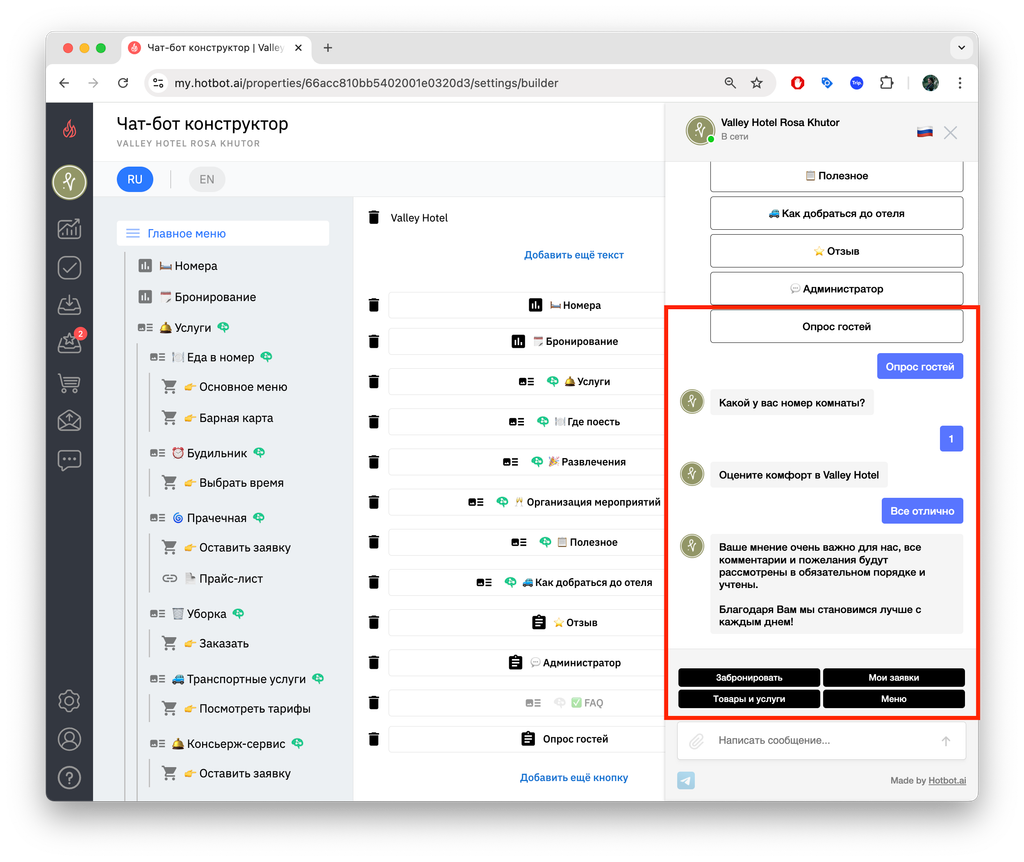Open browser extensions puzzle icon
This screenshot has height=862, width=1024.
886,83
